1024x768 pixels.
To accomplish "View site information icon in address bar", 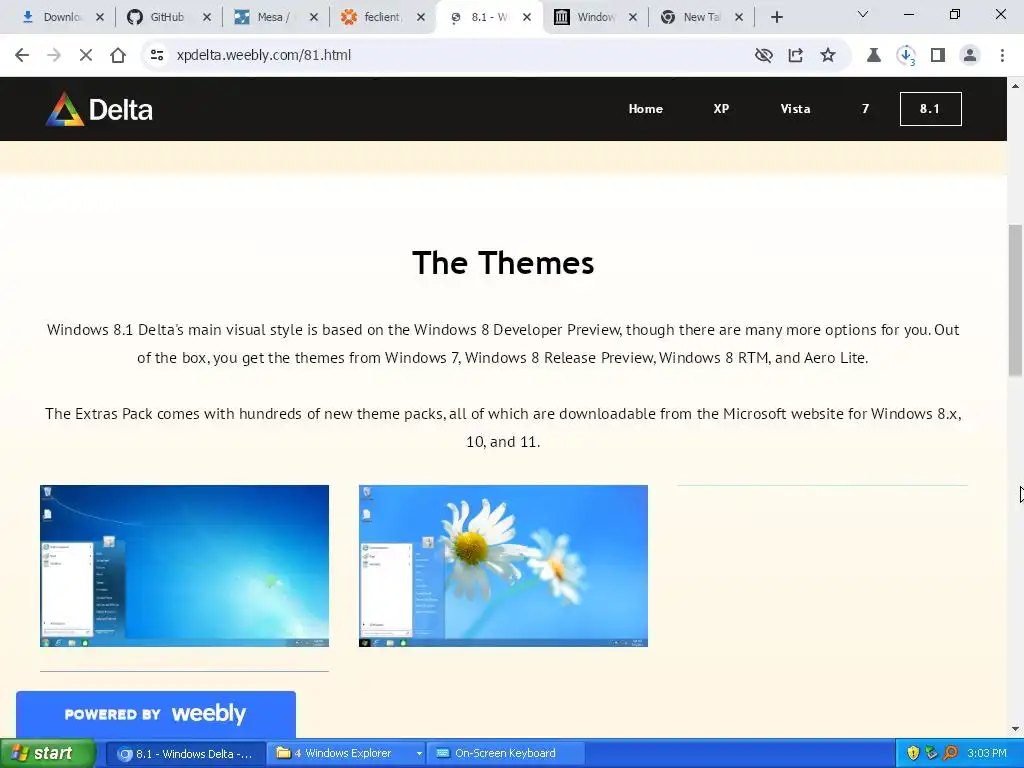I will pyautogui.click(x=157, y=55).
